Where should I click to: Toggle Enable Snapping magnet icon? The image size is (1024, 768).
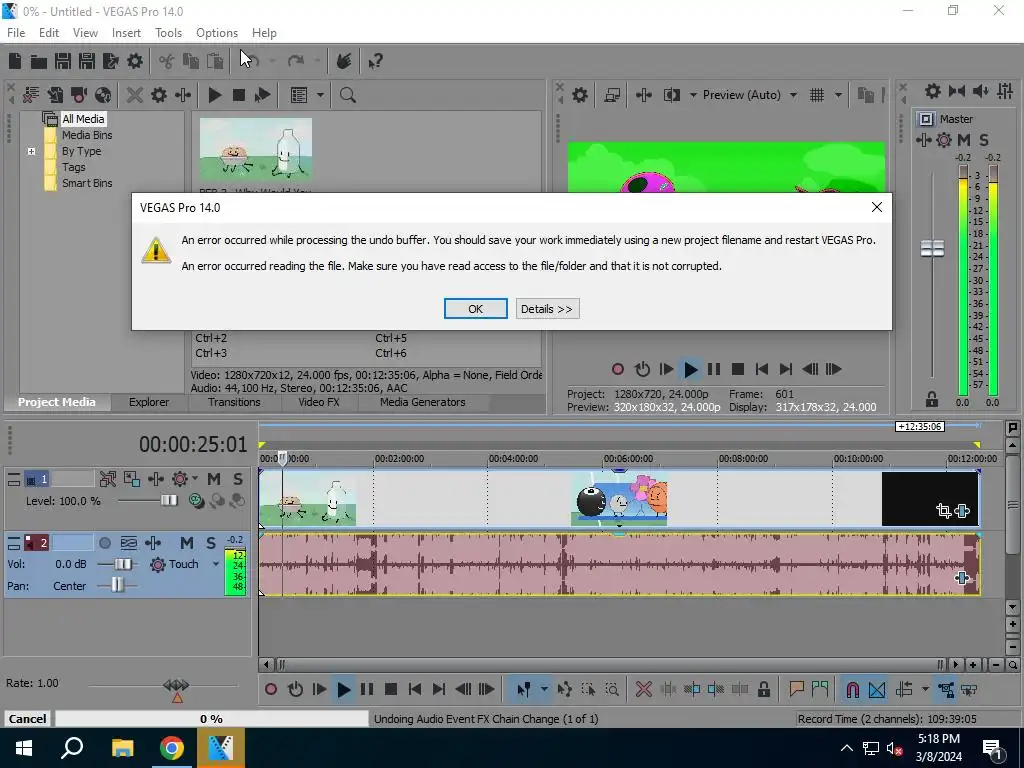(852, 689)
